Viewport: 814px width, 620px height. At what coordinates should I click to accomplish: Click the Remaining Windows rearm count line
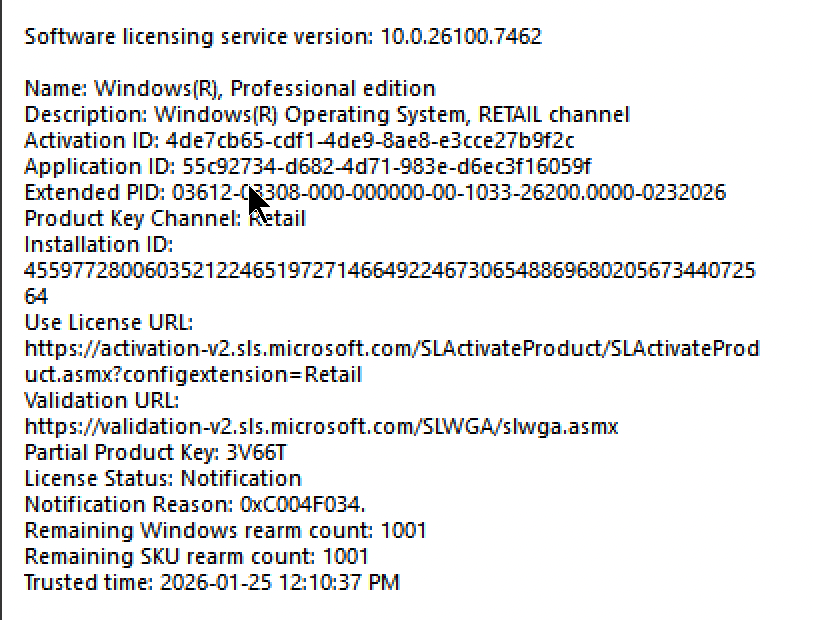click(225, 530)
